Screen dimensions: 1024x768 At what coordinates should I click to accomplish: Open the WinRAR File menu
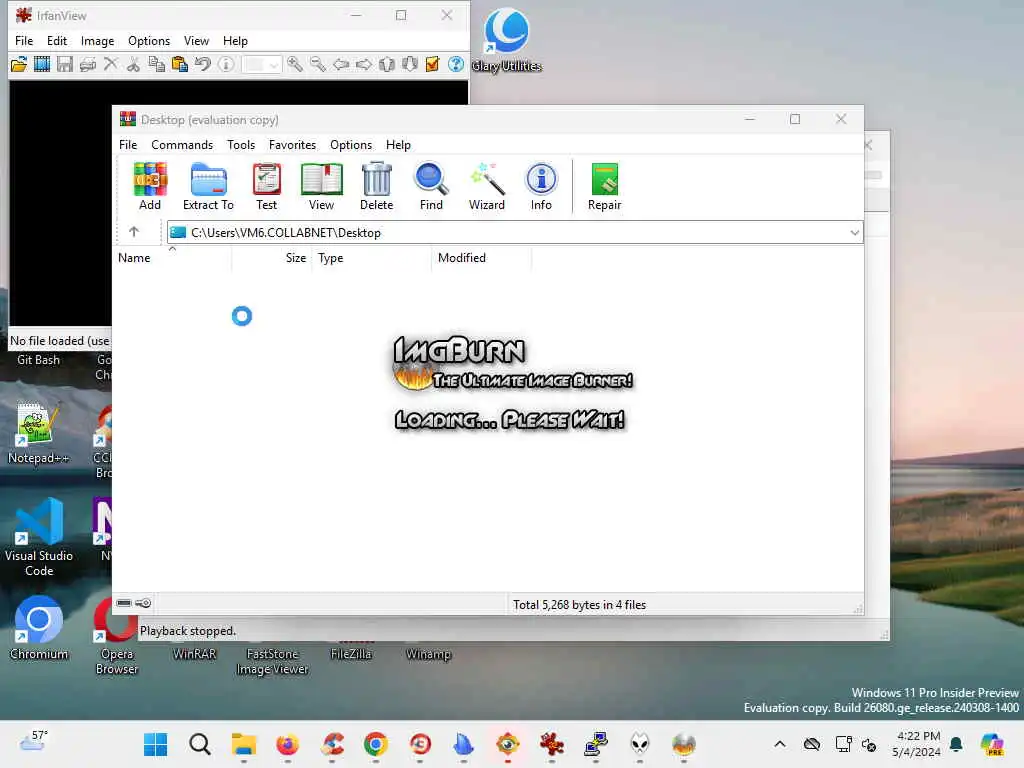128,145
